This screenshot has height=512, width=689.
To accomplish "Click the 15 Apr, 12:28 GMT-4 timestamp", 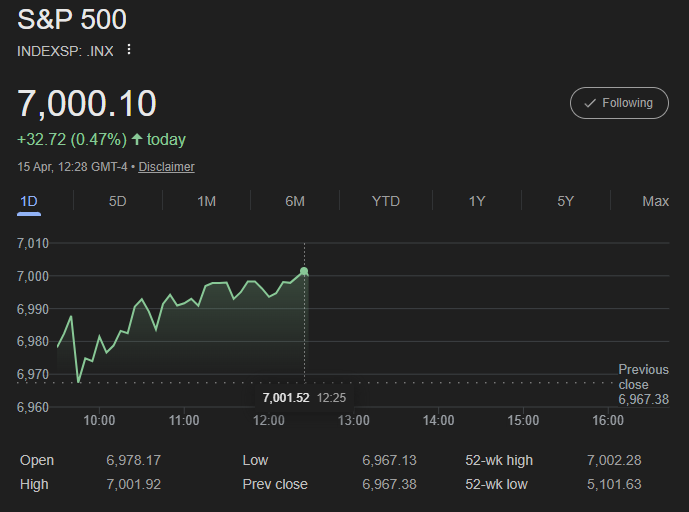I will 72,167.
